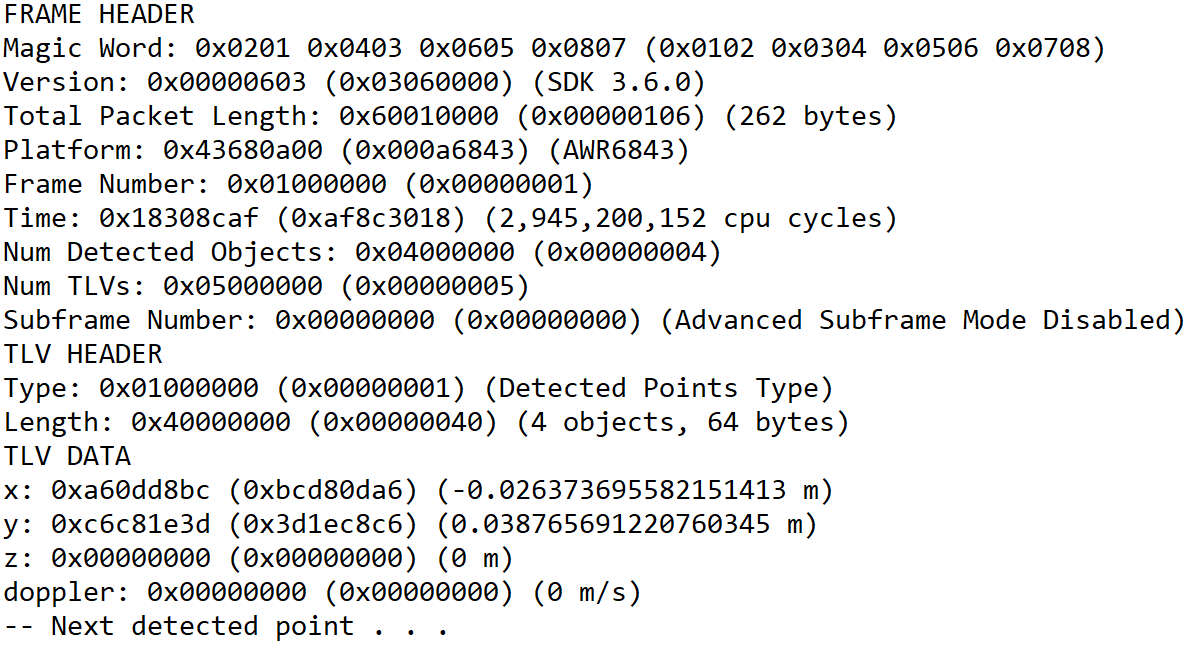Click the Length 0x40000000 value

click(x=210, y=423)
